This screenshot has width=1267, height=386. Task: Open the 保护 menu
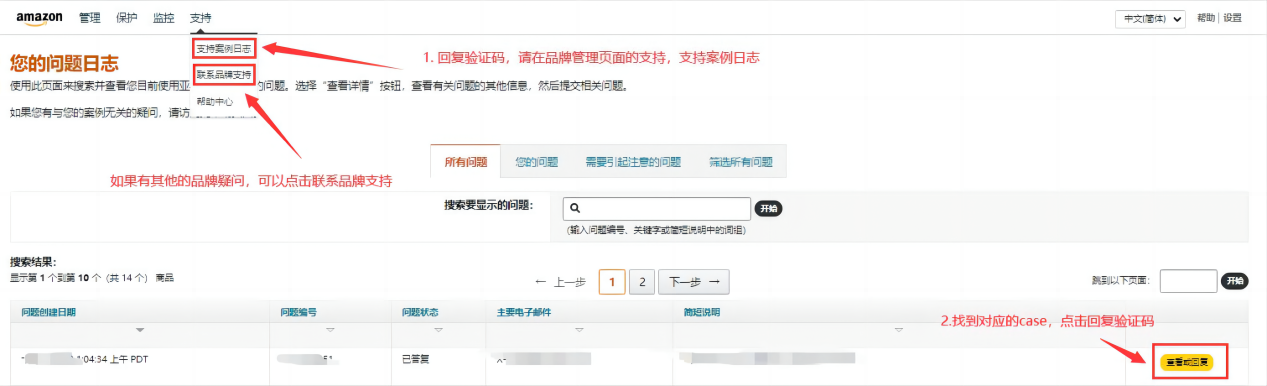127,19
